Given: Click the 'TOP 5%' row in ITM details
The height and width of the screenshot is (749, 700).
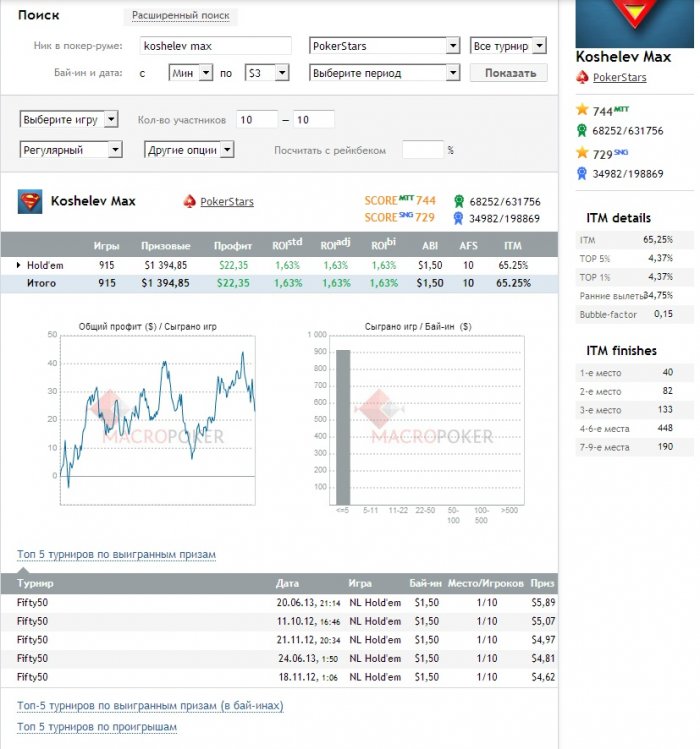Looking at the screenshot, I should coord(635,258).
